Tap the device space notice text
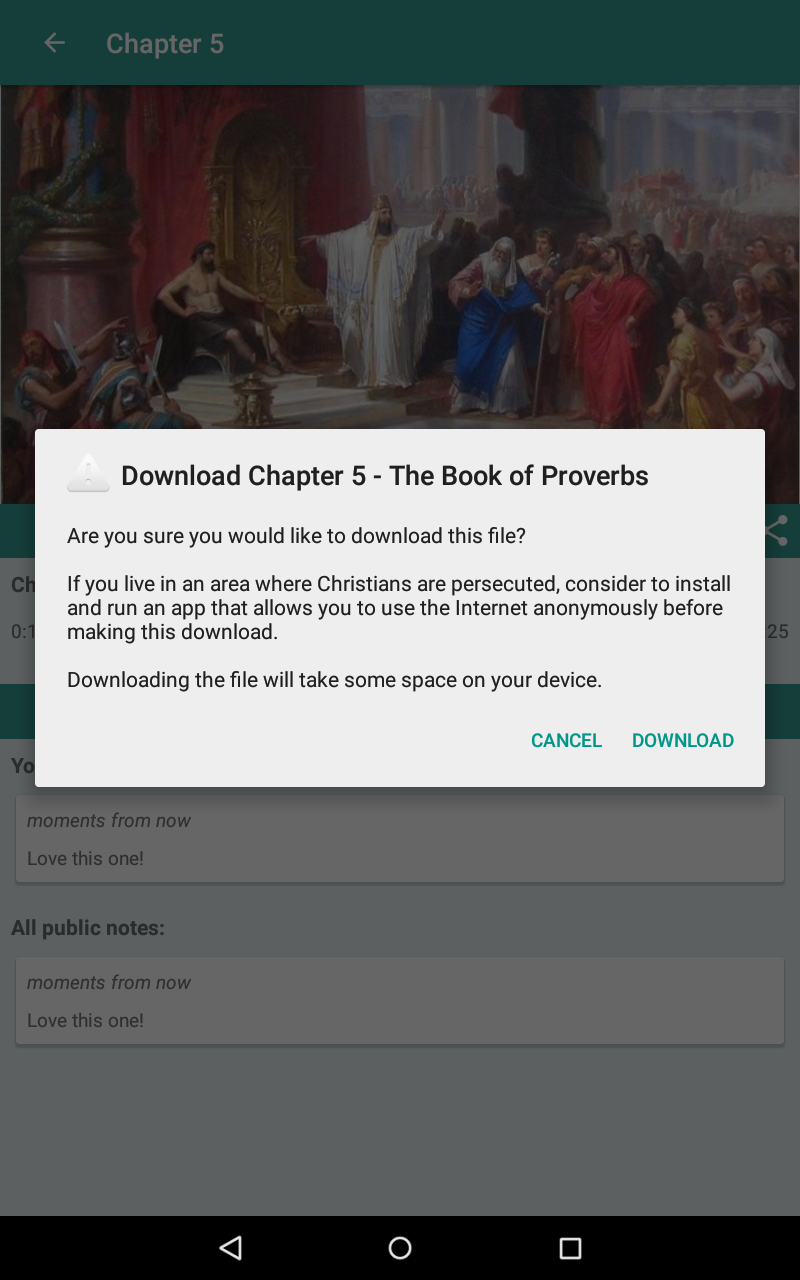 pyautogui.click(x=334, y=680)
